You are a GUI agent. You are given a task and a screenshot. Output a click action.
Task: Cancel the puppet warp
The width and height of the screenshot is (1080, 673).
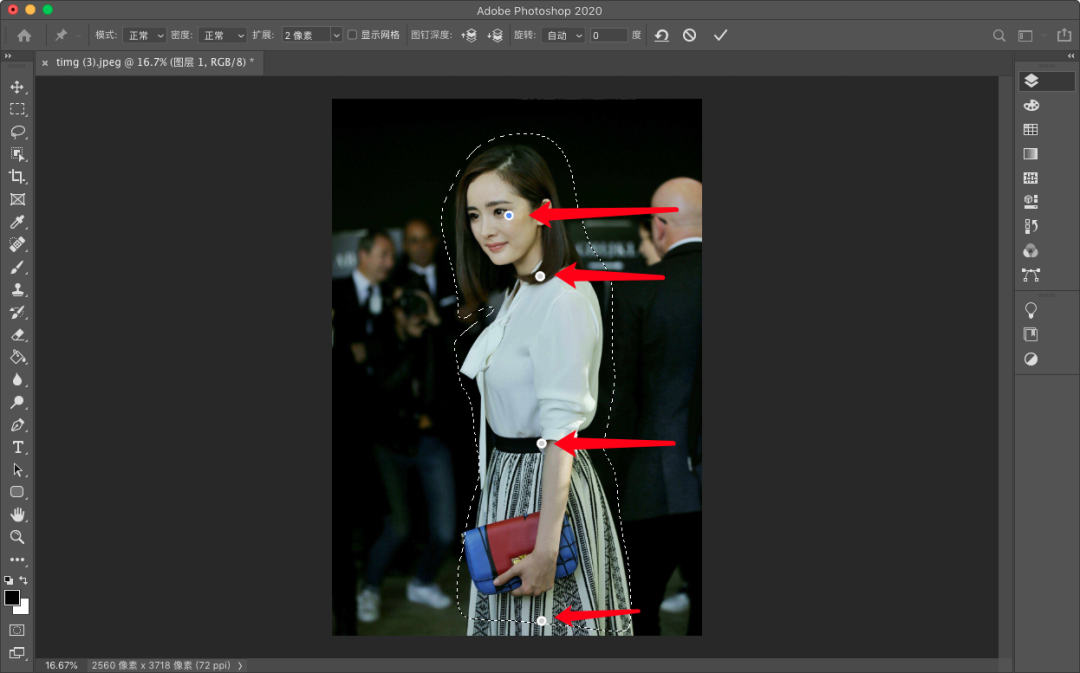689,35
